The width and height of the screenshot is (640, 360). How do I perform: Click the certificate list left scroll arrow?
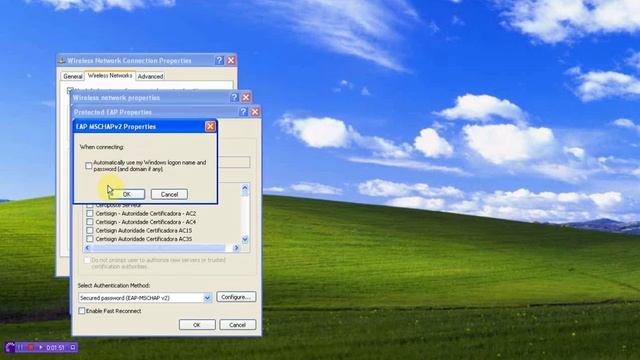coord(87,248)
